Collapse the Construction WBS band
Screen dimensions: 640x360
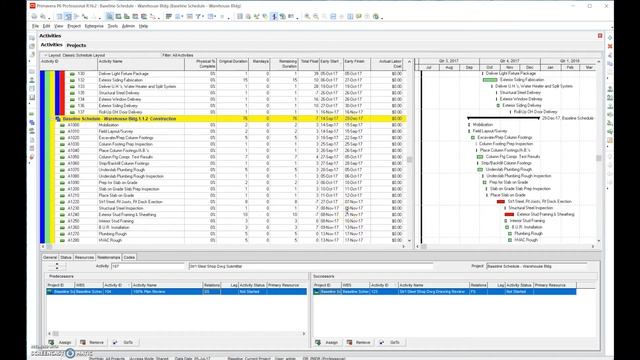53,119
